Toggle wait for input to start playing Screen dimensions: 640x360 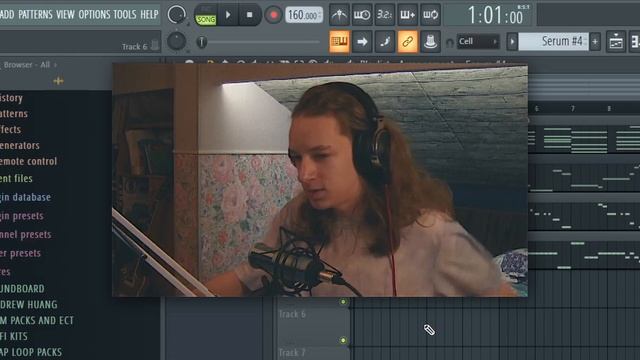click(362, 15)
